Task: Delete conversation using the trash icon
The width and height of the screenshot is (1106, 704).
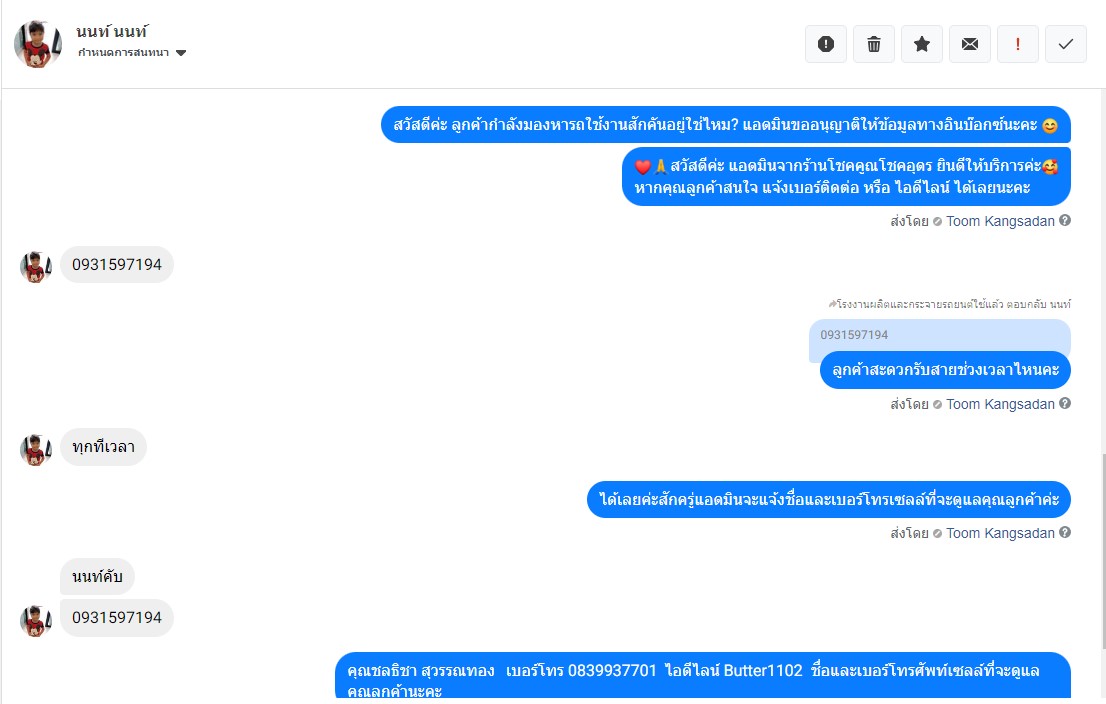Action: (x=873, y=44)
